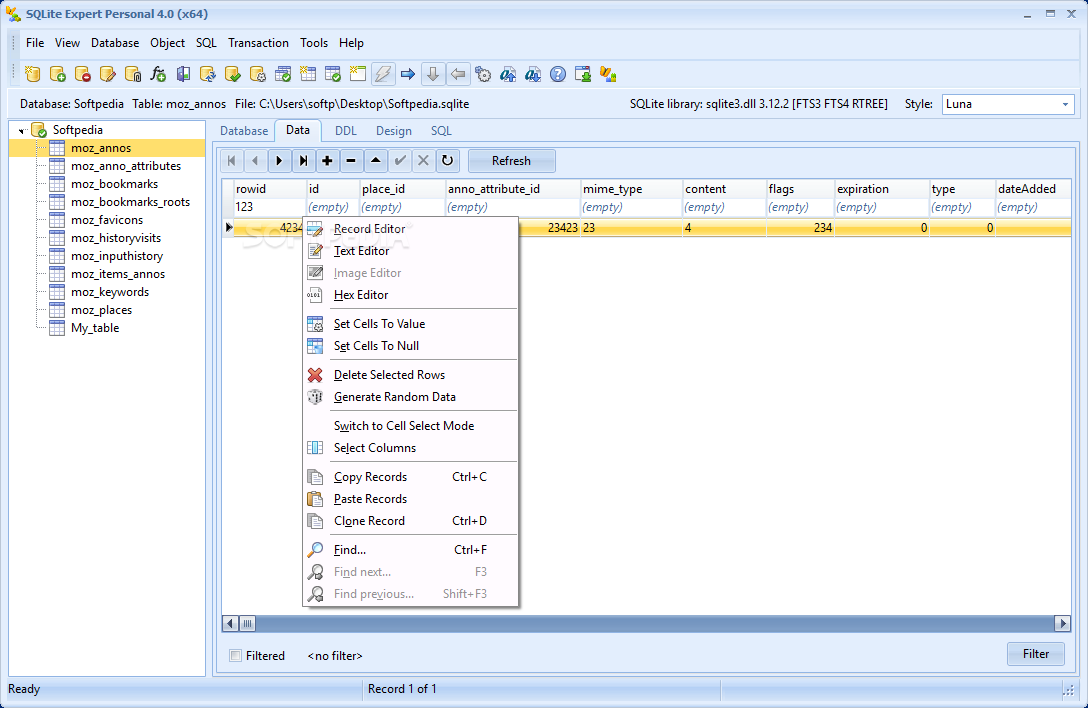
Task: Click the Attach Database paperclip icon
Action: point(133,74)
